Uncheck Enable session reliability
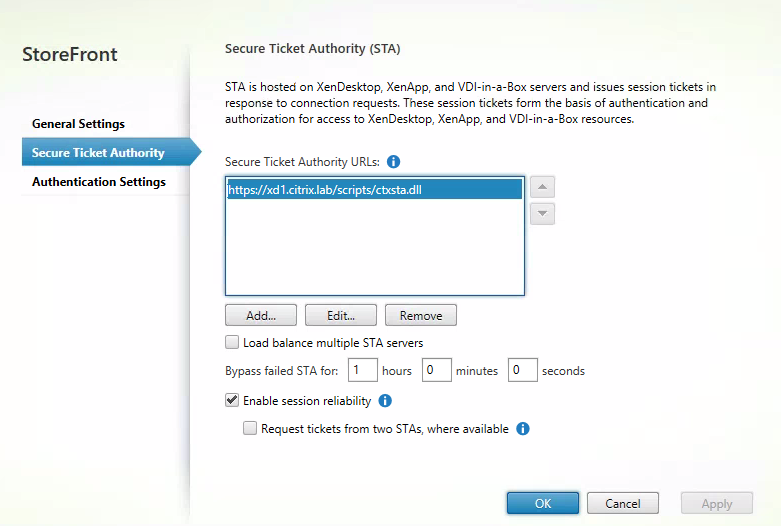The width and height of the screenshot is (781, 526). [233, 401]
